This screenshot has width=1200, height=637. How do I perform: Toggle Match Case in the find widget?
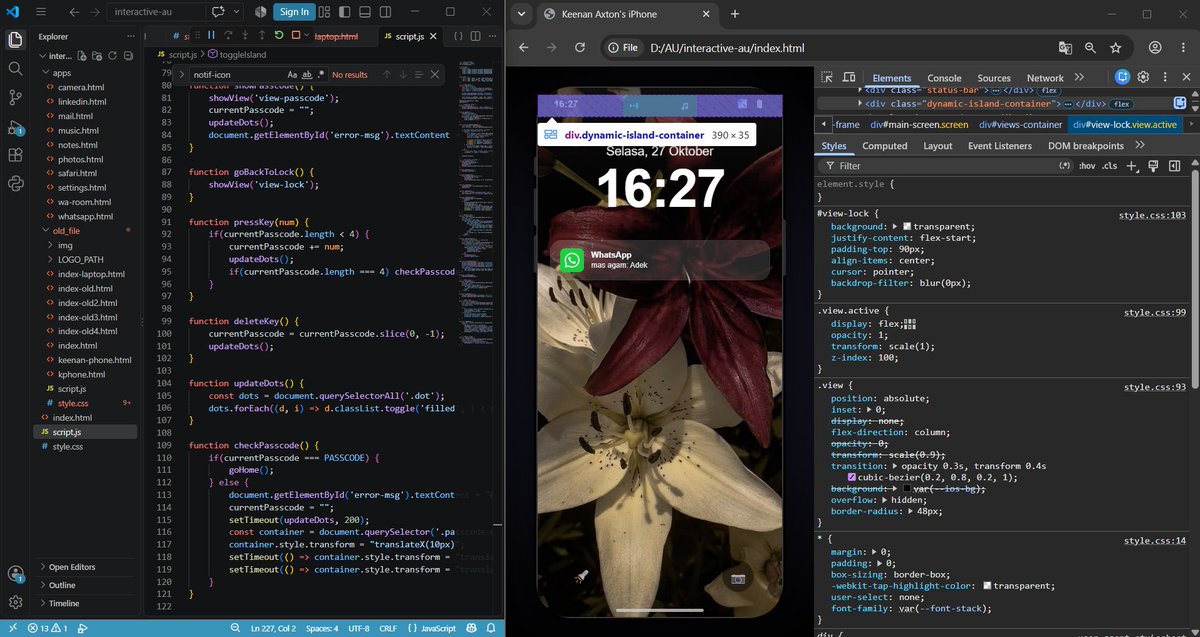tap(292, 74)
